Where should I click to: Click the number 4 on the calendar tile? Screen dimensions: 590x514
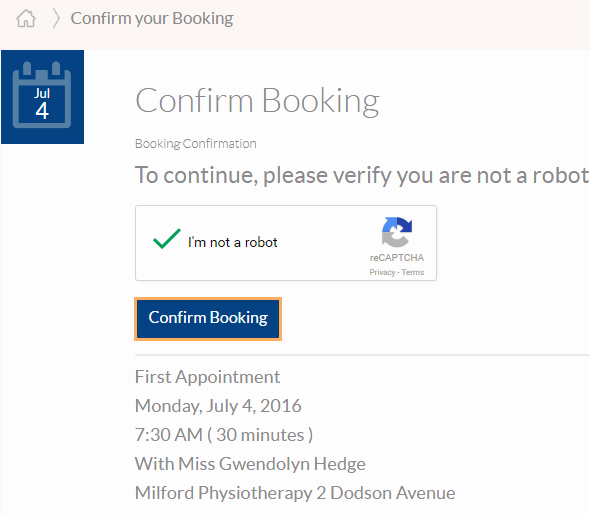(x=42, y=111)
